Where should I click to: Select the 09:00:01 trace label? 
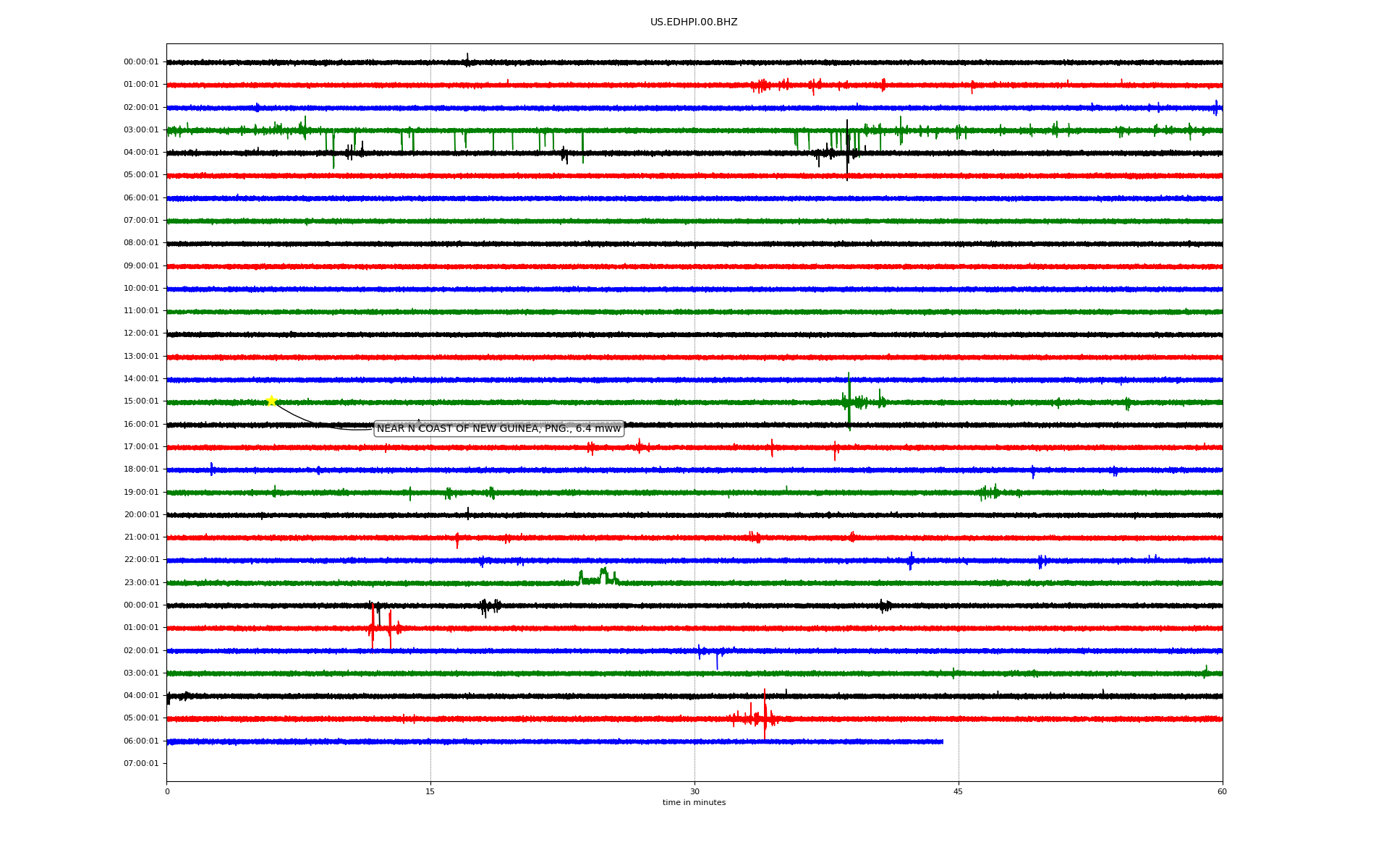141,266
